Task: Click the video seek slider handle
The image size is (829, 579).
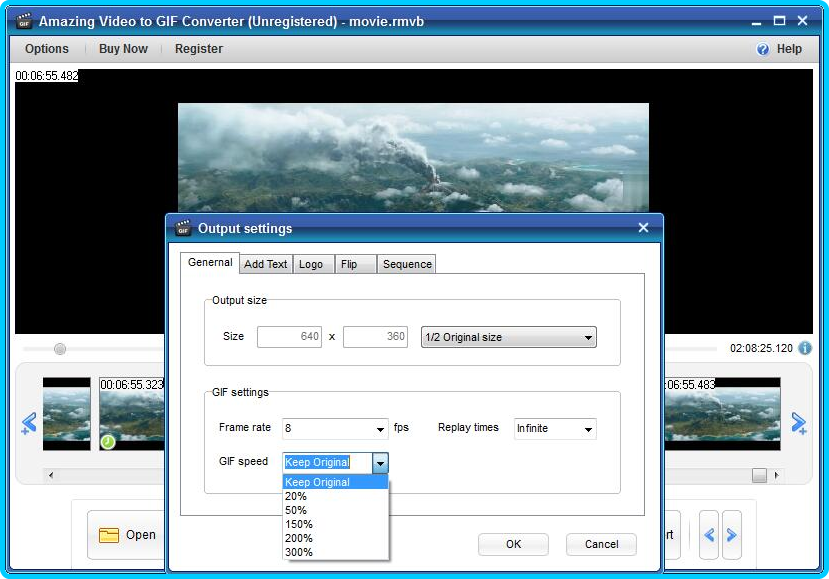Action: 60,349
